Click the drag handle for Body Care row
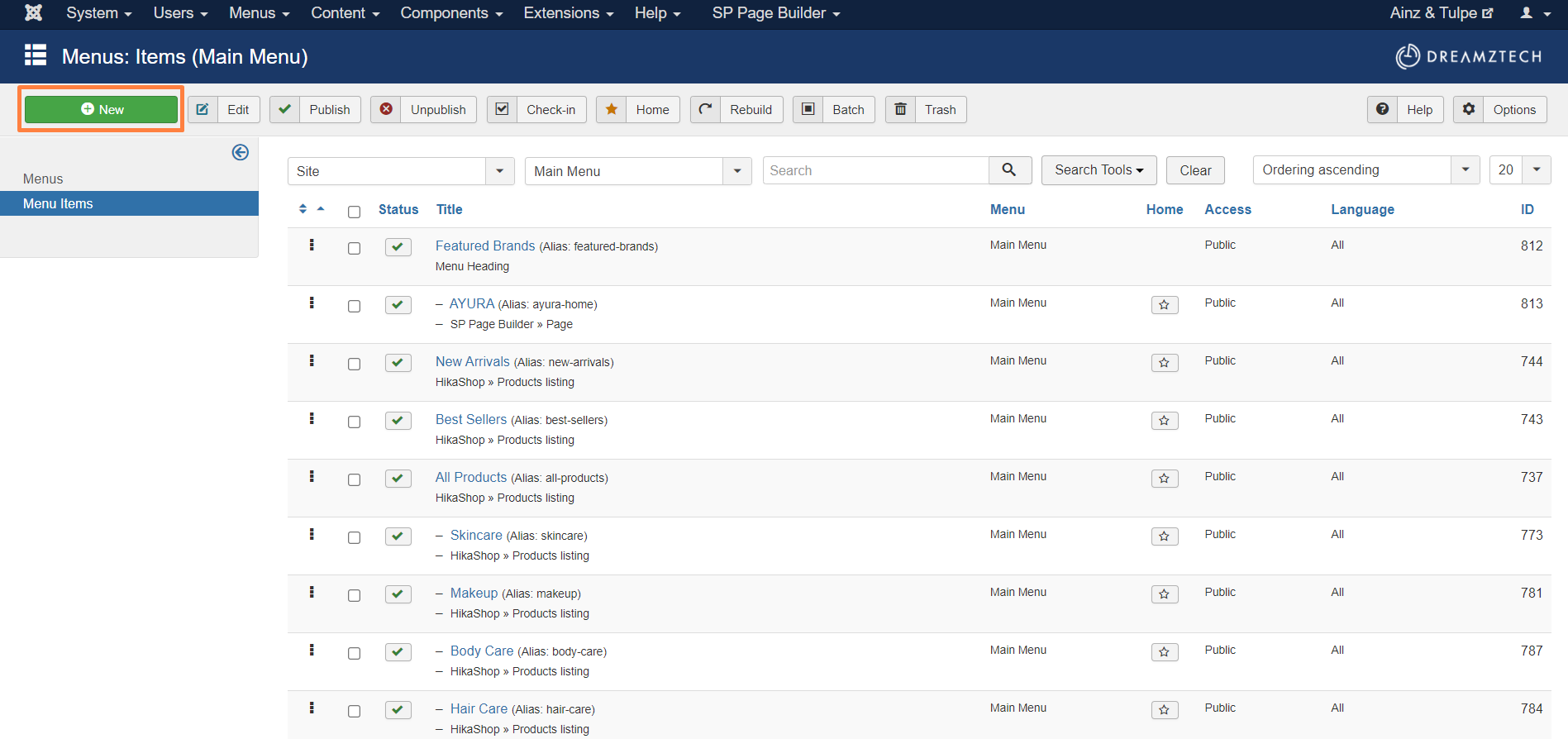 tap(312, 650)
